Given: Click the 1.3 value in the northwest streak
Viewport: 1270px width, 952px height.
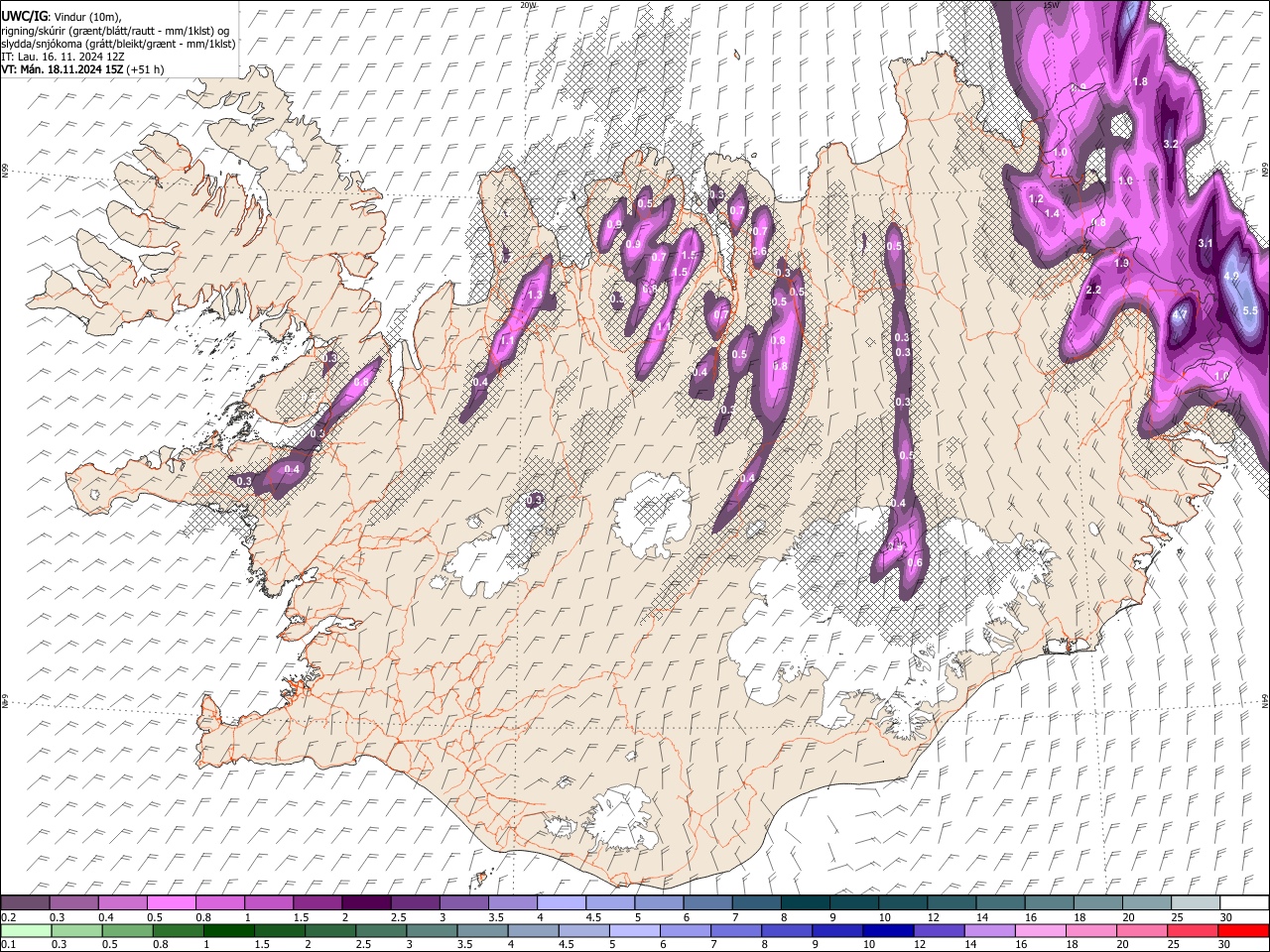Looking at the screenshot, I should 535,295.
